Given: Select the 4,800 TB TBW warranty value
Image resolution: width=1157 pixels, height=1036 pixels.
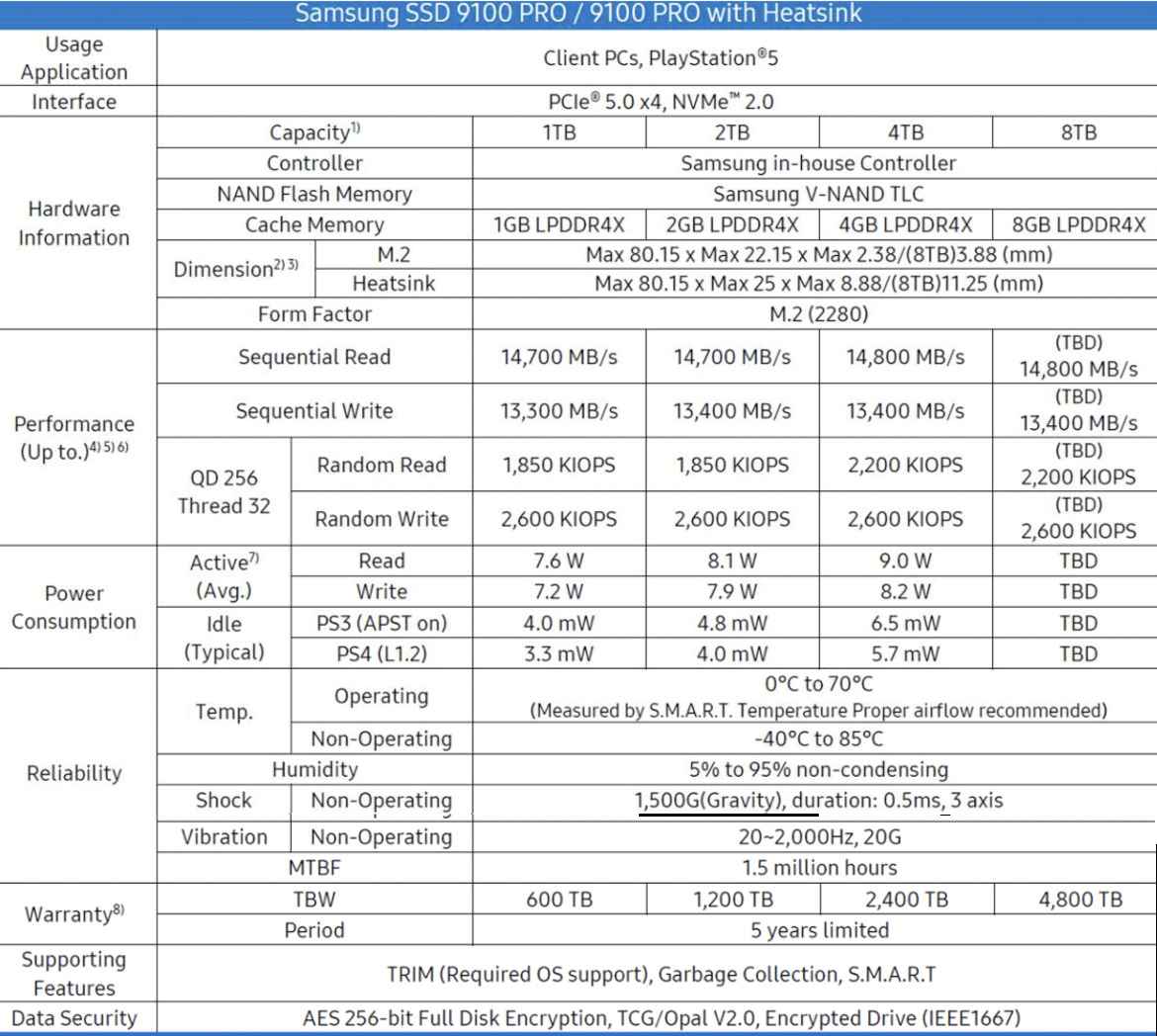Looking at the screenshot, I should click(x=1079, y=900).
